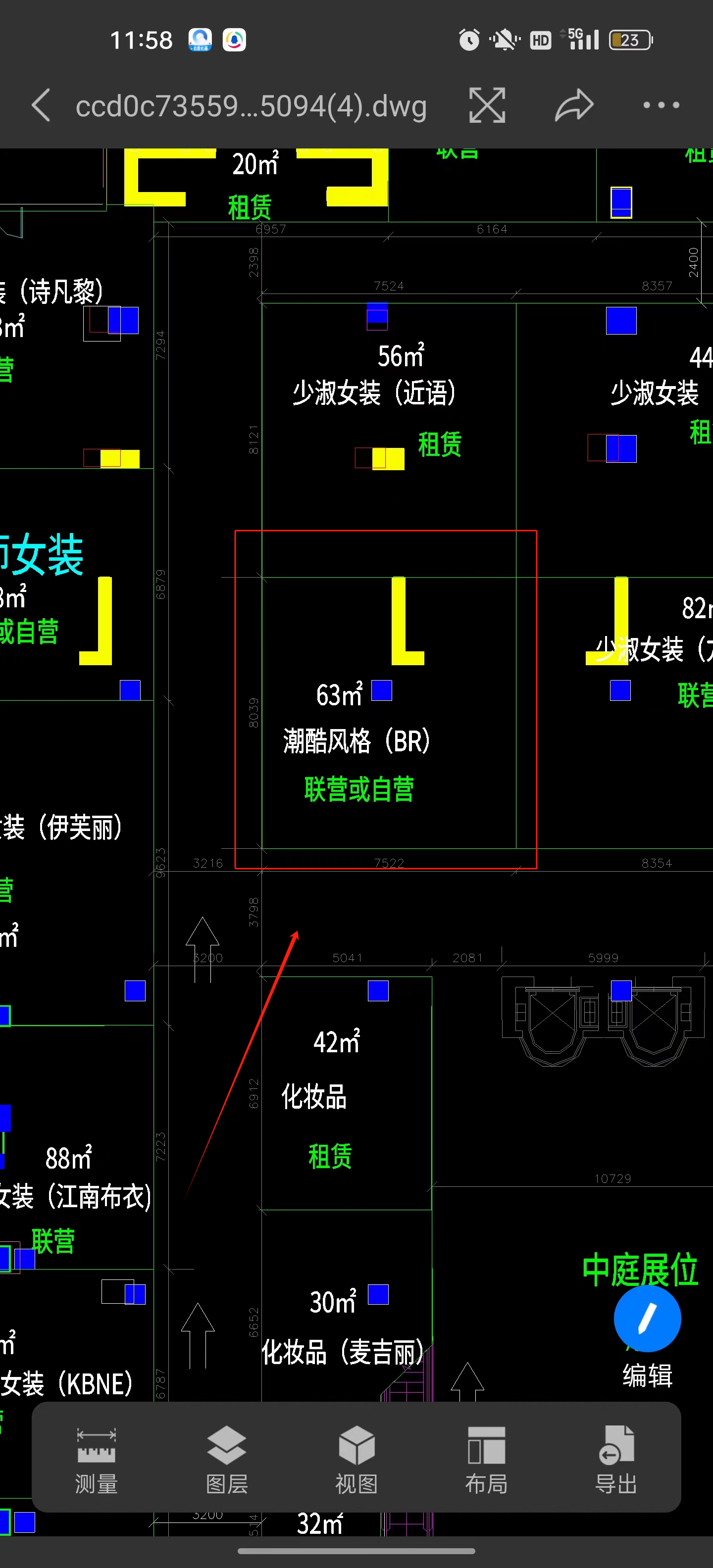
Task: Tap the blue pencil edit button
Action: point(647,1318)
